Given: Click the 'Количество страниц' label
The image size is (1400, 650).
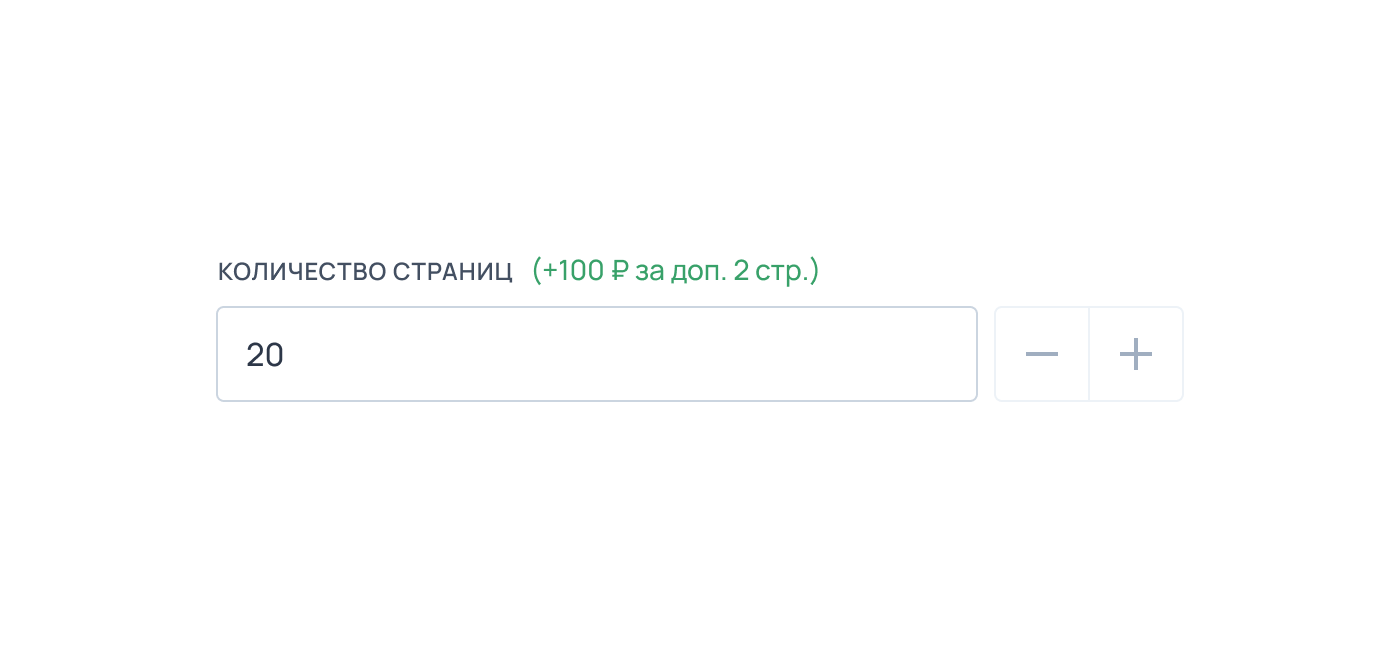Looking at the screenshot, I should [365, 272].
